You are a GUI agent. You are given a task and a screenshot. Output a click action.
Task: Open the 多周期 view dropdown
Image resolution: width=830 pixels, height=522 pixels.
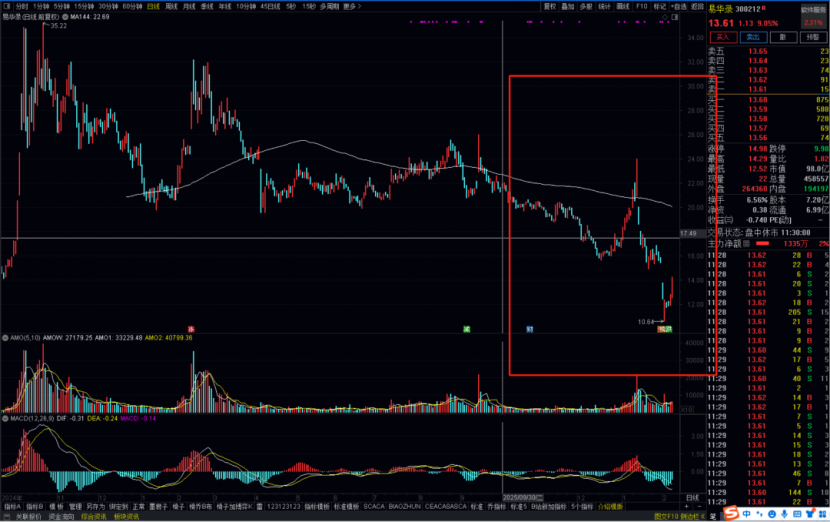point(328,5)
